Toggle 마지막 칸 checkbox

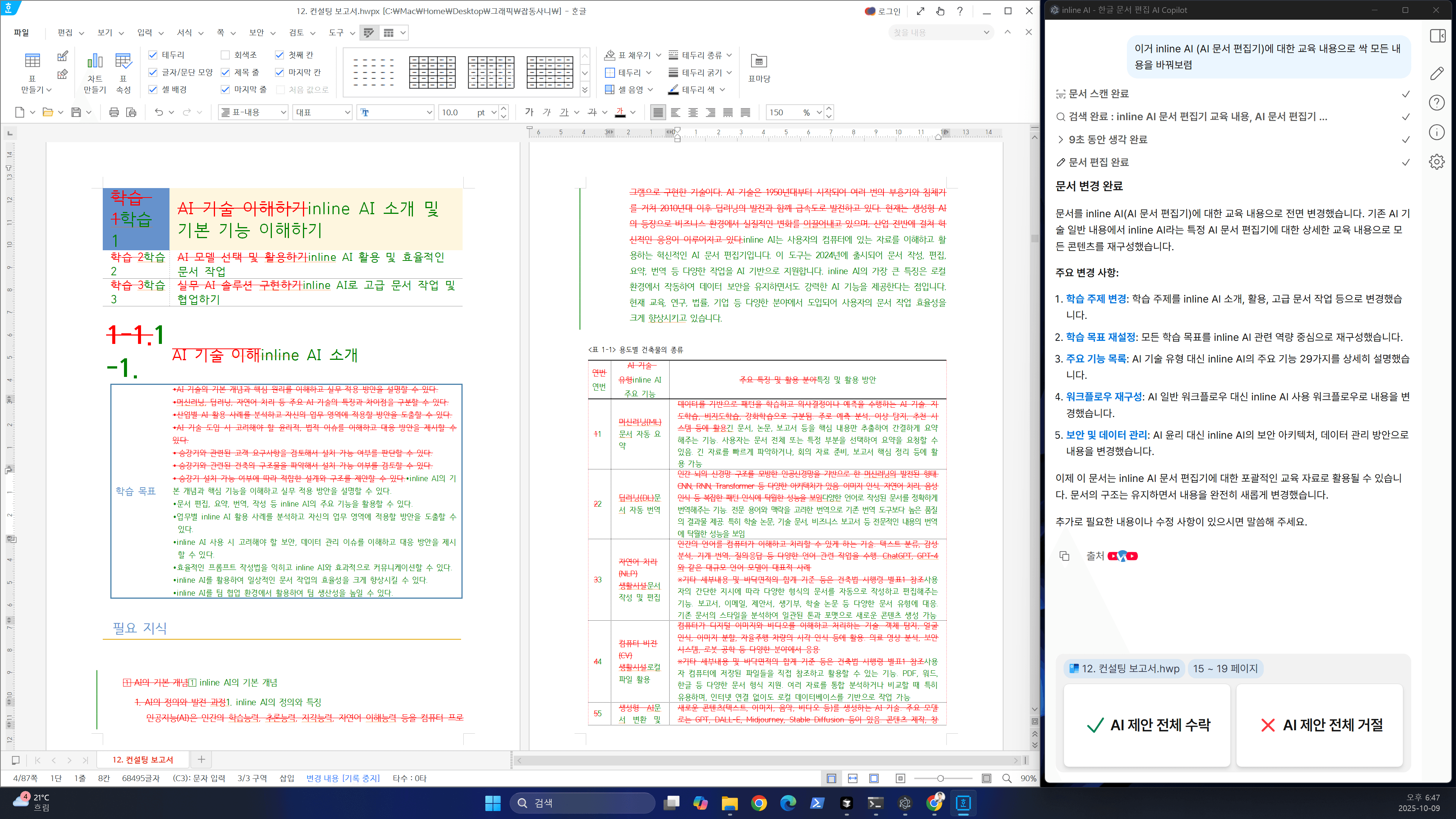pyautogui.click(x=279, y=72)
